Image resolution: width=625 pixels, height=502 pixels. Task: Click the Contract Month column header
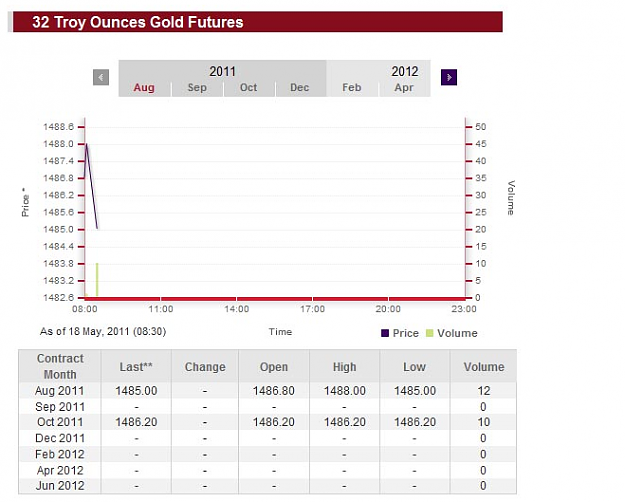[x=60, y=366]
